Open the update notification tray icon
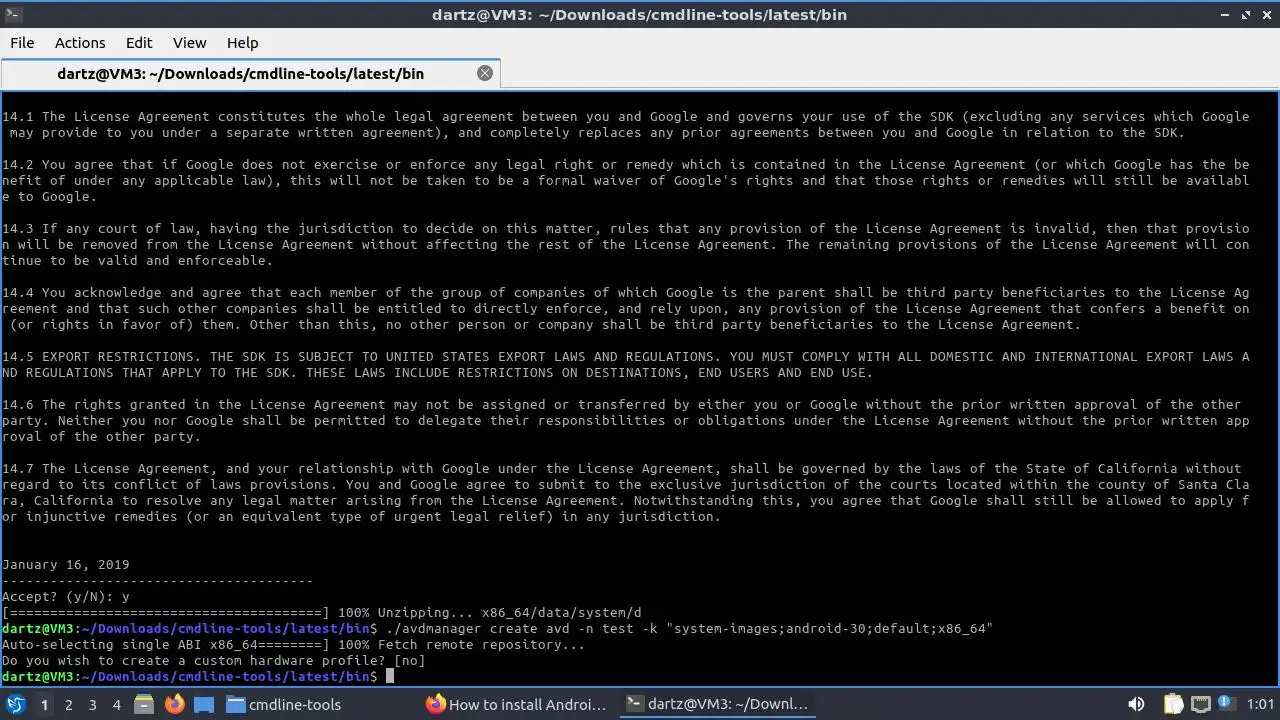Viewport: 1280px width, 720px height. point(1226,704)
